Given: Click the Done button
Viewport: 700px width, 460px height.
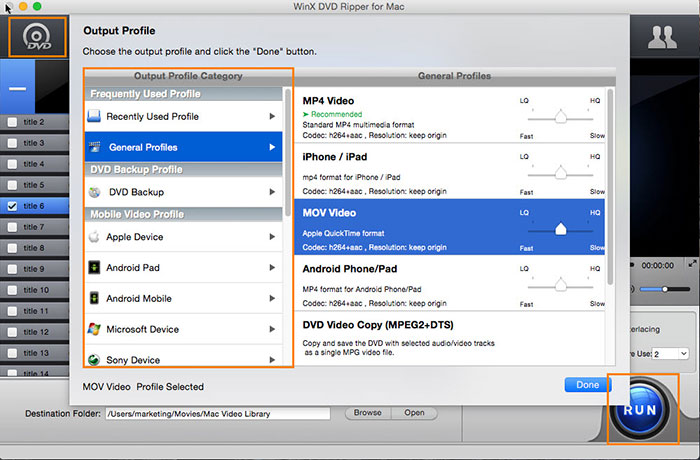Looking at the screenshot, I should tap(587, 385).
